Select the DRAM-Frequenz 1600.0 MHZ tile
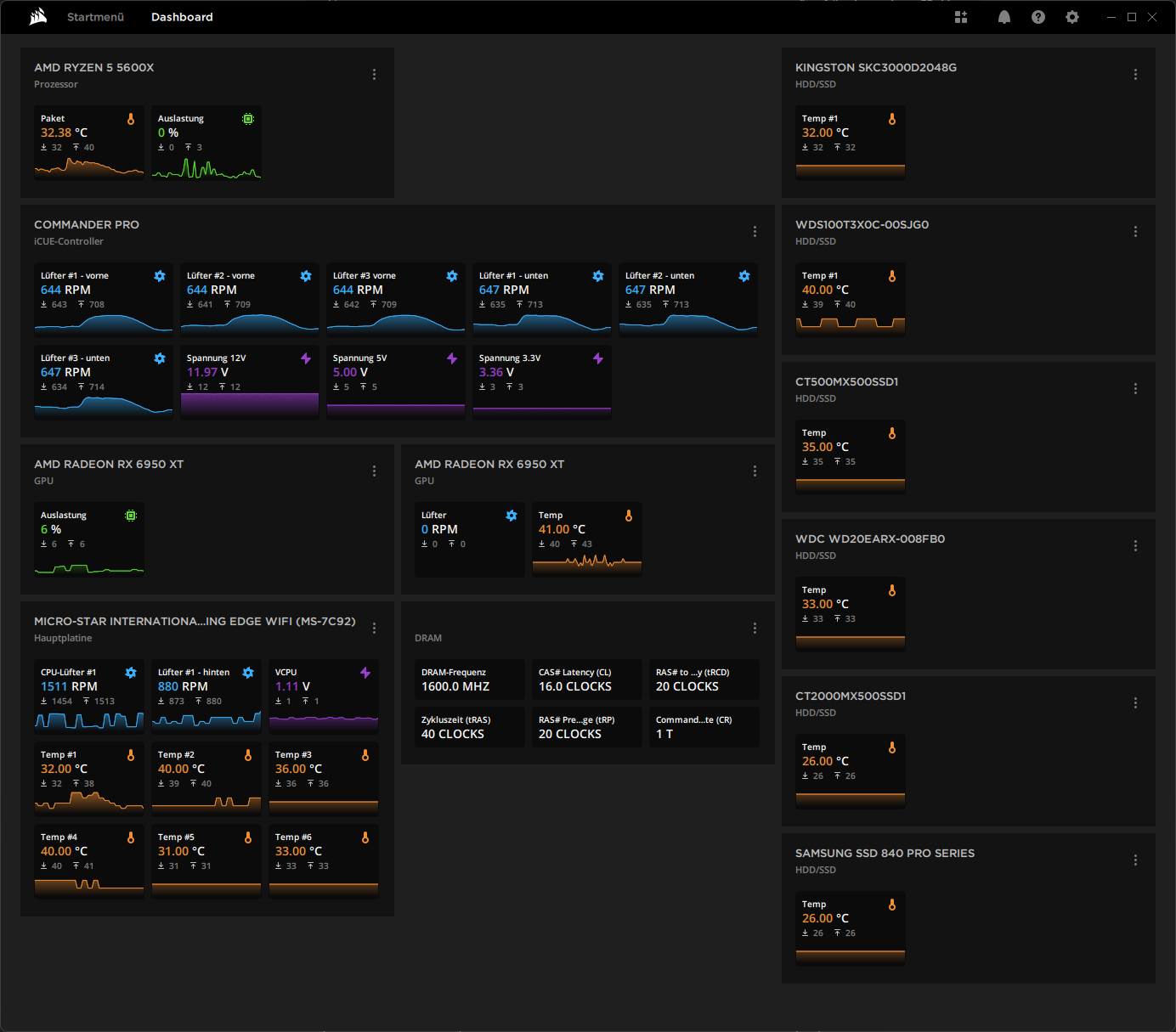 click(x=470, y=680)
